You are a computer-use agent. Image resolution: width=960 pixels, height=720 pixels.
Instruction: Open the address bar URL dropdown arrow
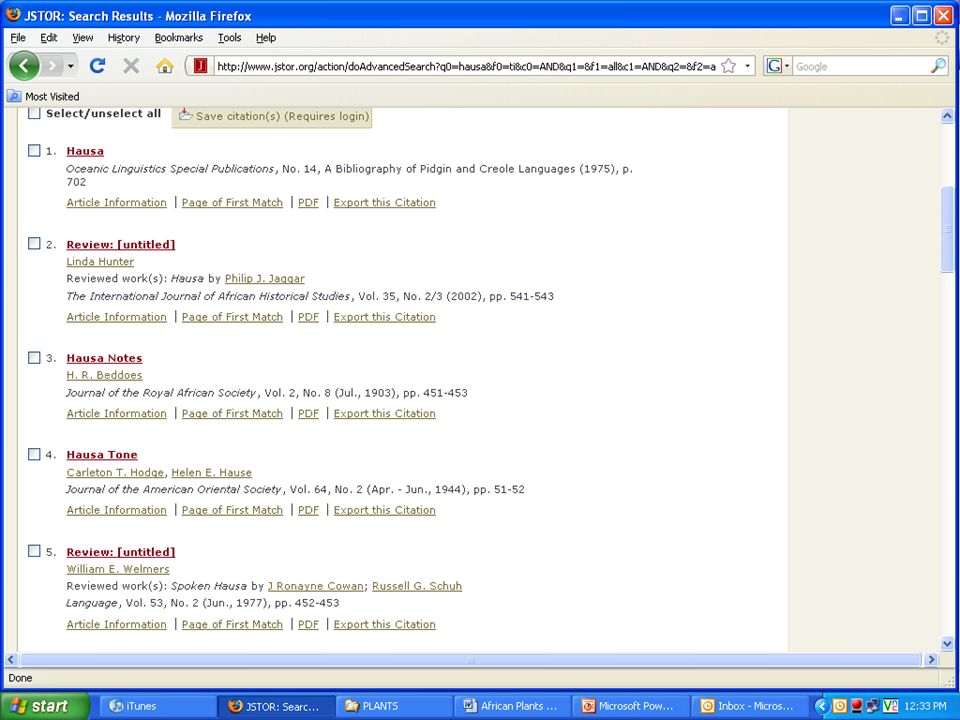coord(747,66)
